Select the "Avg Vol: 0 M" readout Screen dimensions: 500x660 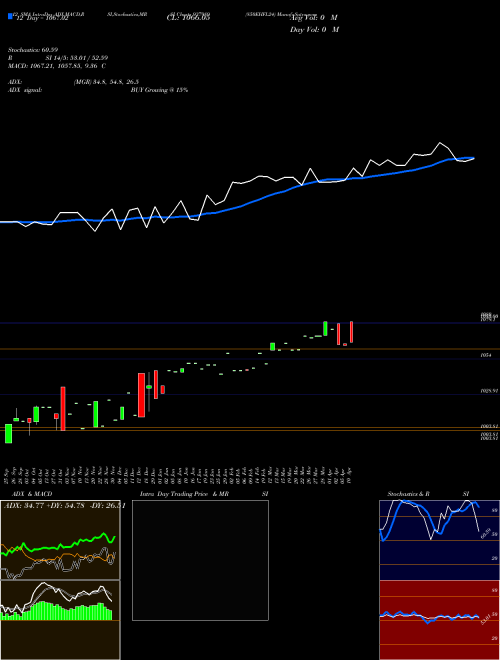(314, 18)
